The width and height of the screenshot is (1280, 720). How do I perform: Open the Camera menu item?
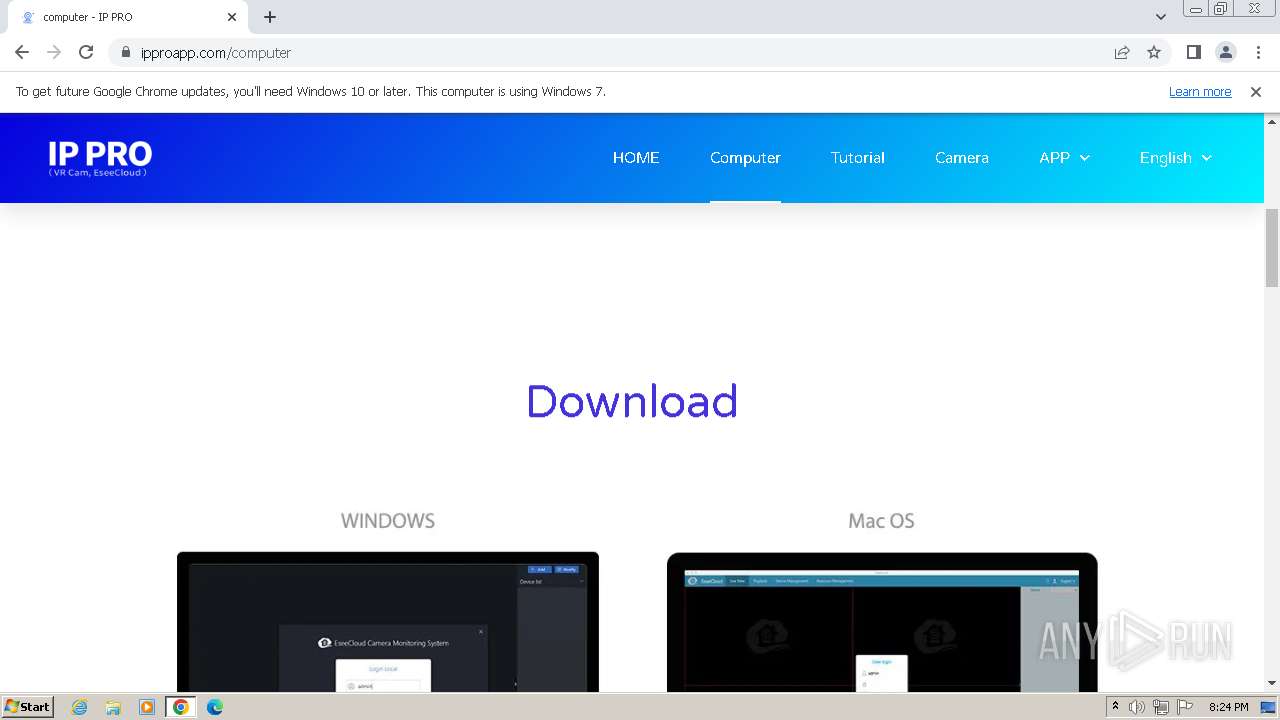(962, 157)
